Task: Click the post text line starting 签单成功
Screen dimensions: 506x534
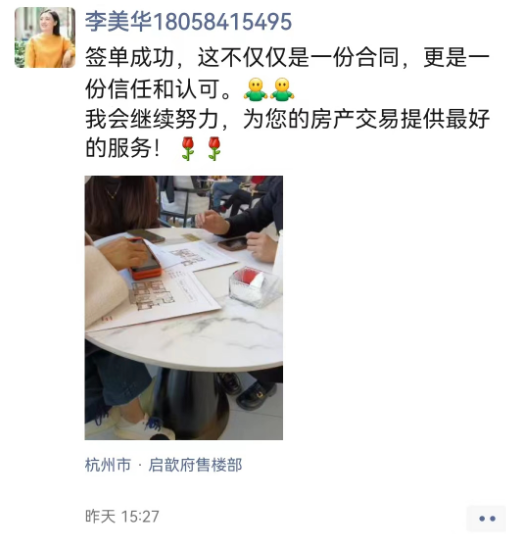Action: (x=287, y=58)
